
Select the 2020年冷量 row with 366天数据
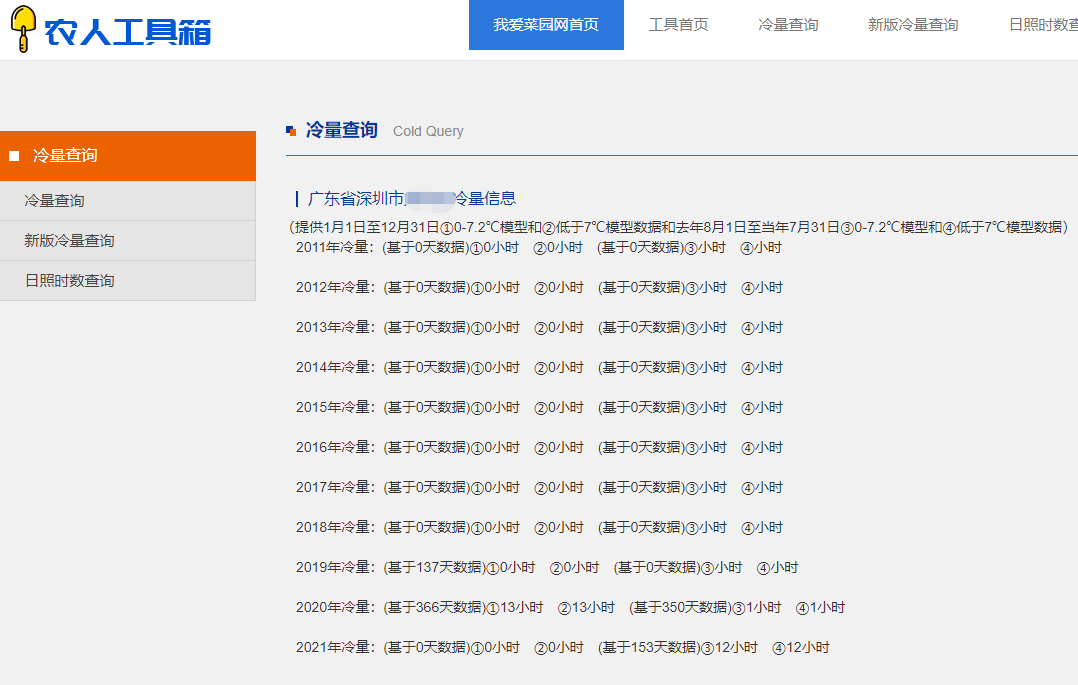(x=570, y=608)
